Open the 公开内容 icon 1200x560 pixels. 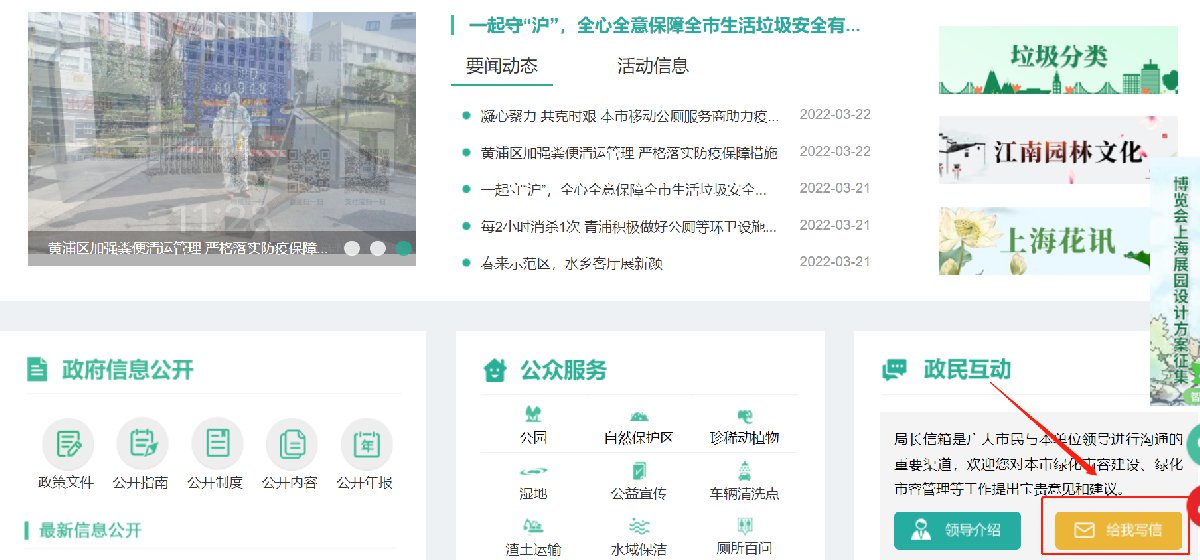coord(291,444)
